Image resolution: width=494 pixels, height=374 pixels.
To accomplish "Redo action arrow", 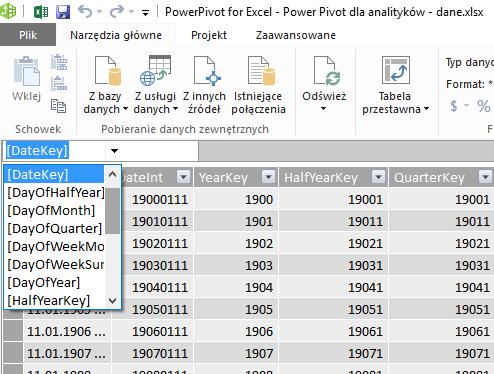I will [x=117, y=12].
